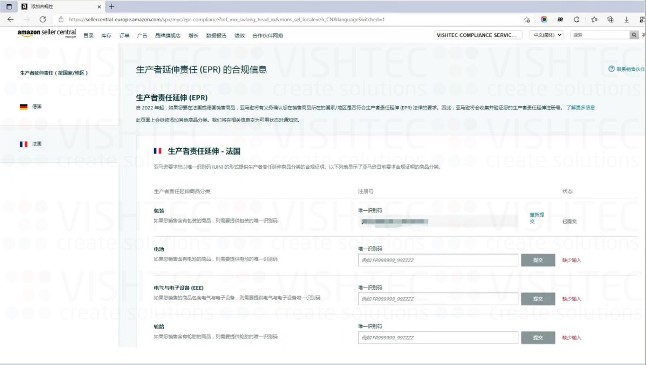Open browser favorites star icon
Viewport: 646px width, 365px height.
pos(594,19)
